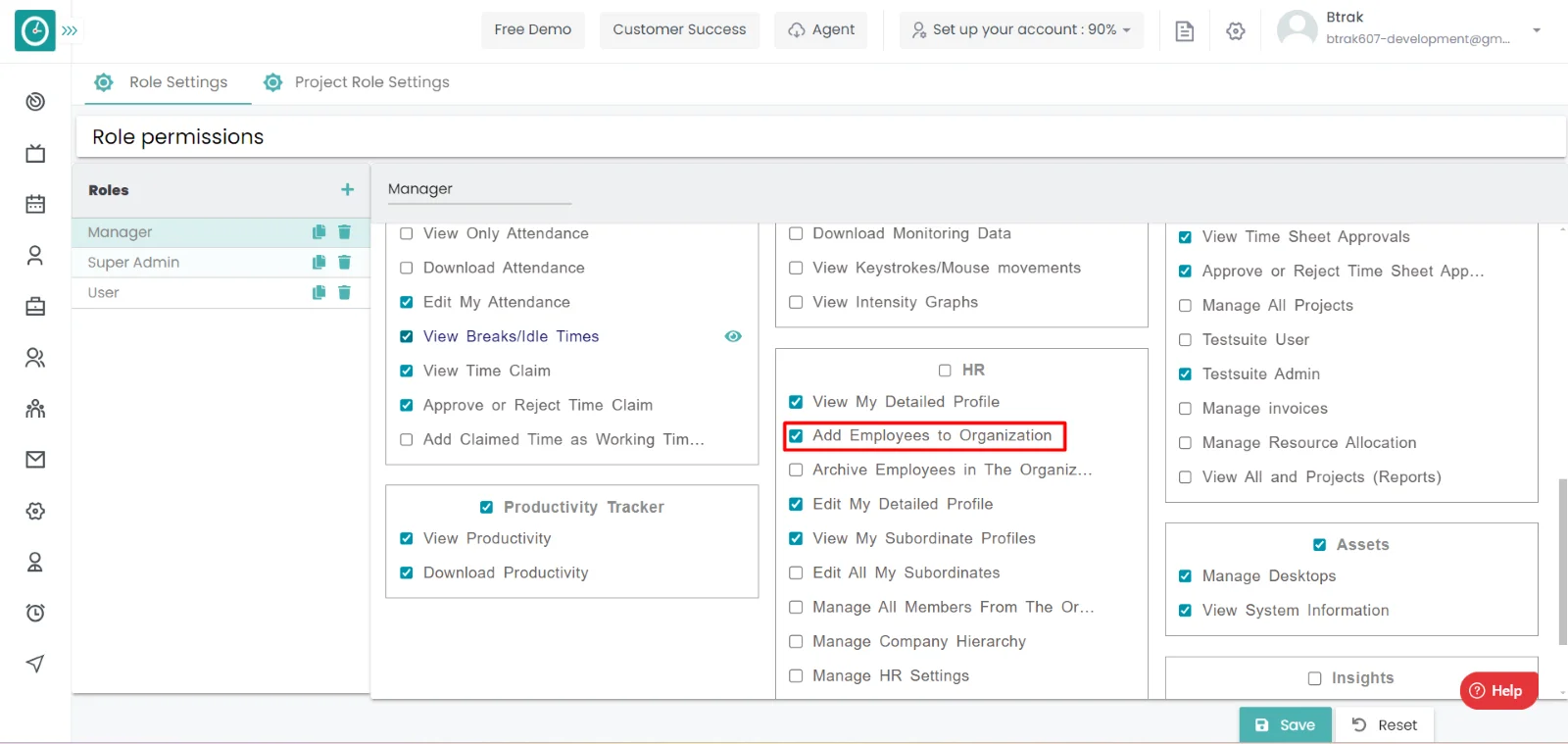Open the two-people sidebar icon

(x=35, y=358)
